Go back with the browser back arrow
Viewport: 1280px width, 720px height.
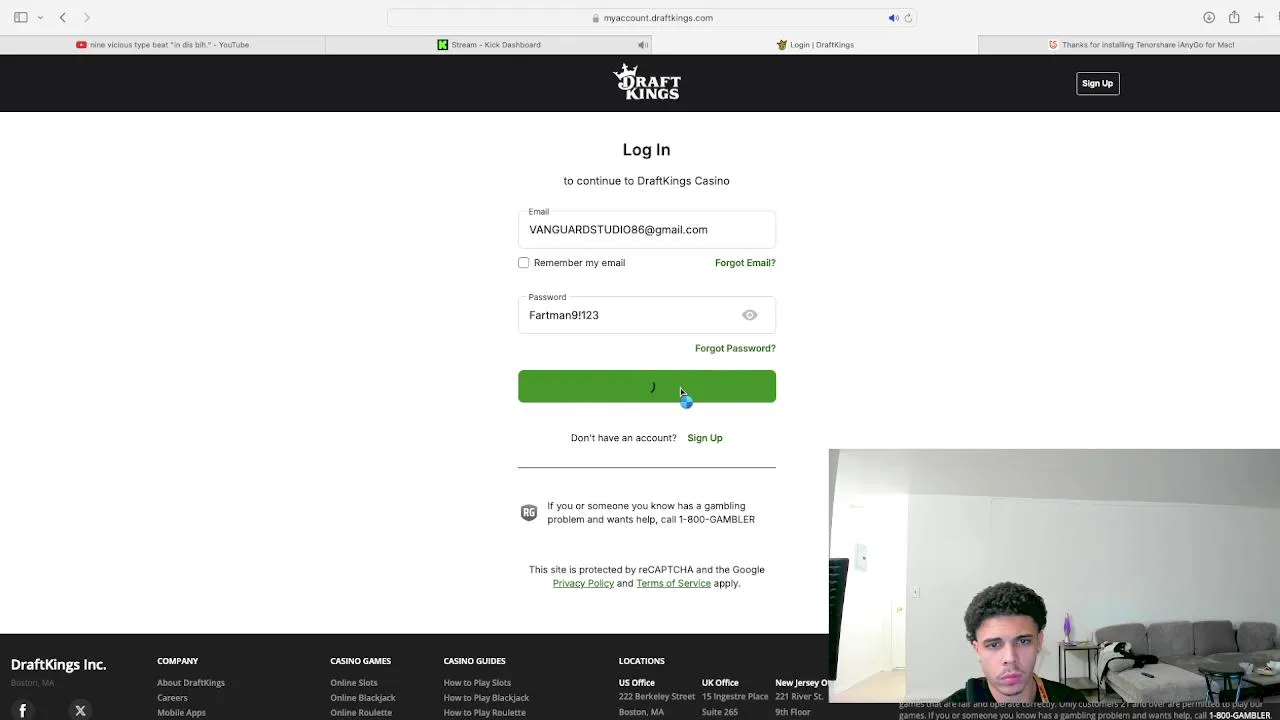click(63, 17)
